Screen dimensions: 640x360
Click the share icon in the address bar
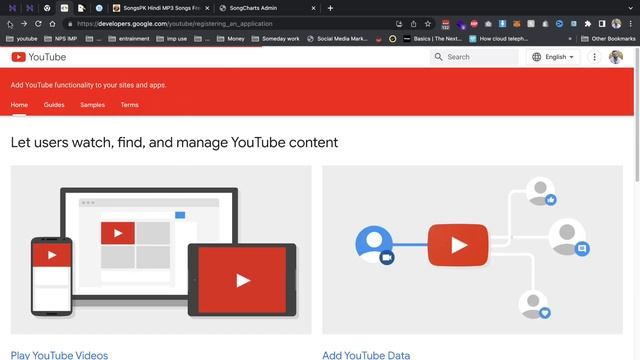coord(413,24)
